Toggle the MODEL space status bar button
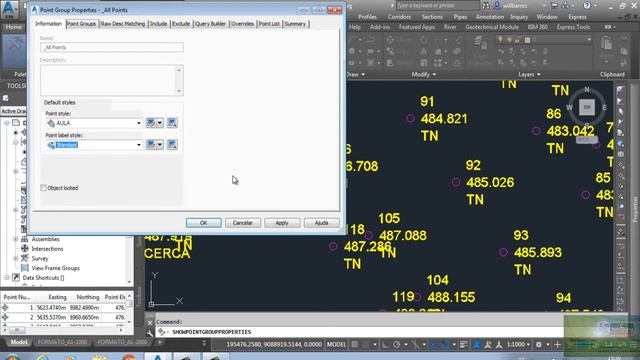This screenshot has height=360, width=640. (x=336, y=344)
